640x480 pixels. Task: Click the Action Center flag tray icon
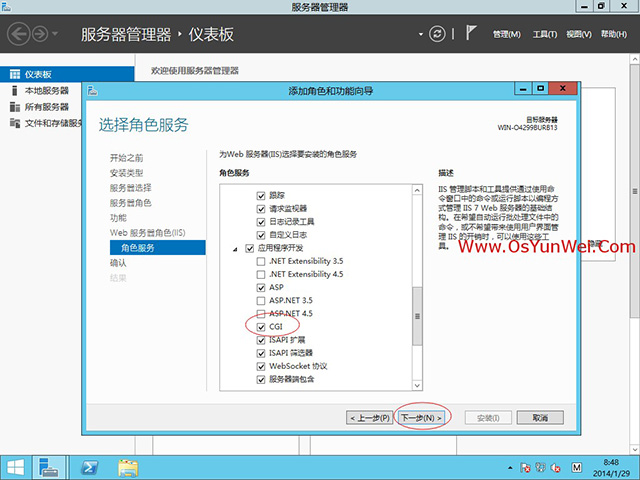[x=525, y=468]
